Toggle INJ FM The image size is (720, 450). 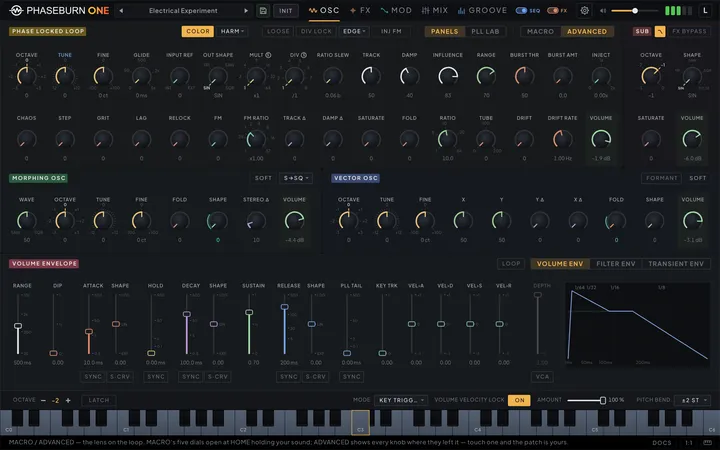[x=391, y=31]
